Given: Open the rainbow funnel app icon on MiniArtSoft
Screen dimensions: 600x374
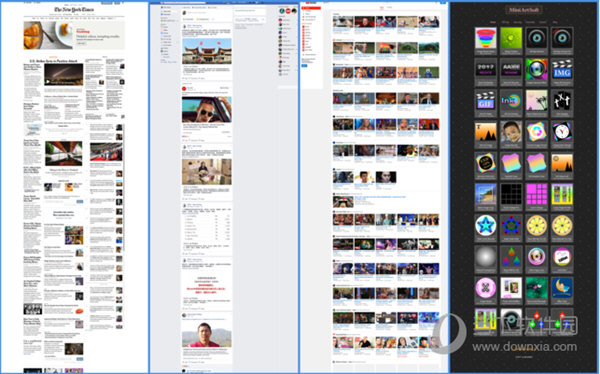Looking at the screenshot, I should click(x=486, y=38).
